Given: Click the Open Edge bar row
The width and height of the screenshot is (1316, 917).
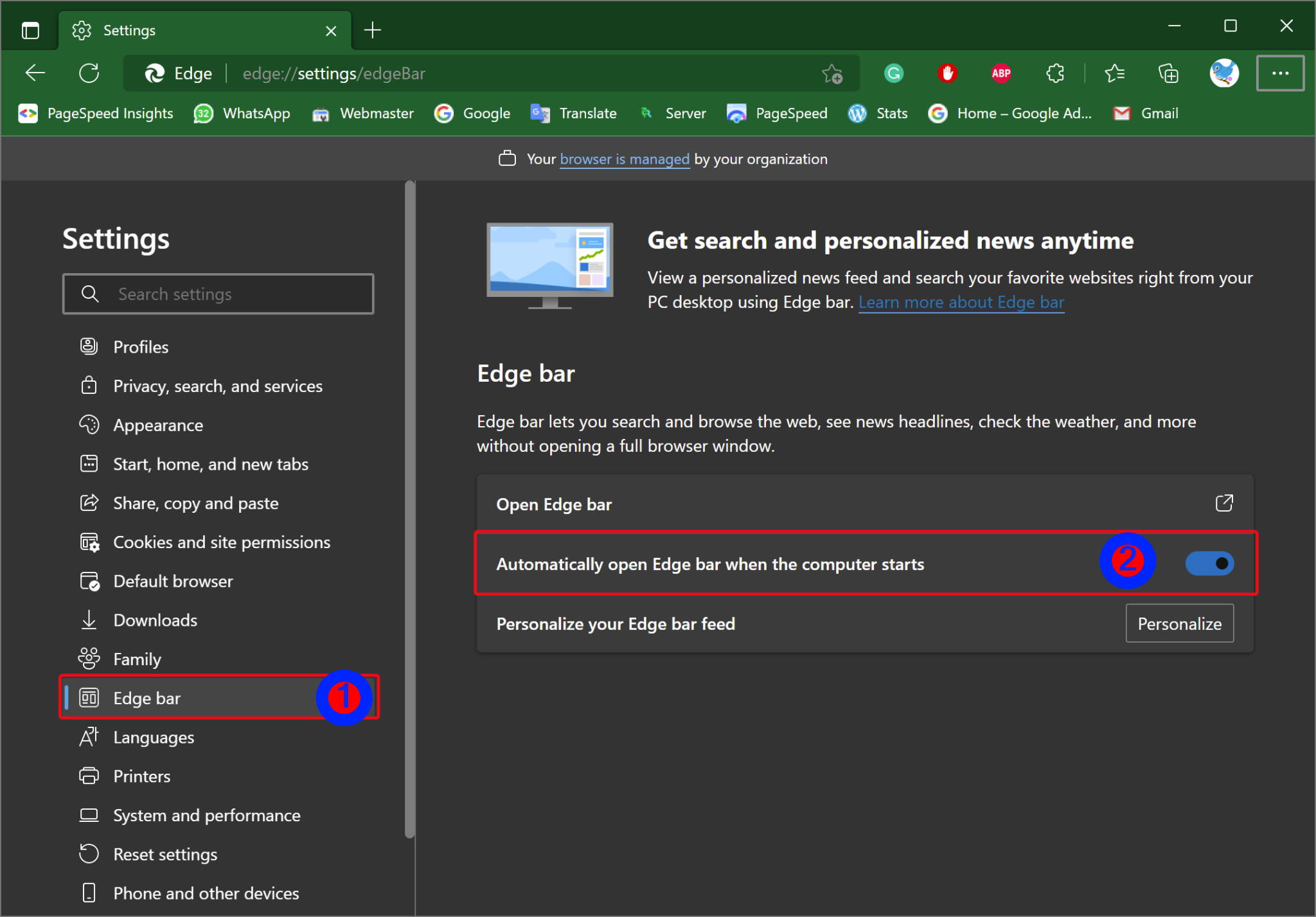Looking at the screenshot, I should point(865,504).
